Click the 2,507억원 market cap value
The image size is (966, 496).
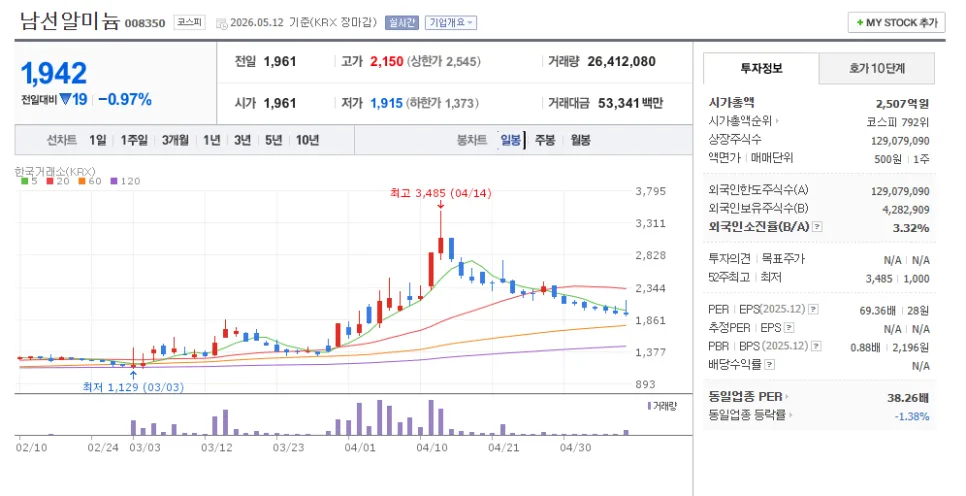903,104
